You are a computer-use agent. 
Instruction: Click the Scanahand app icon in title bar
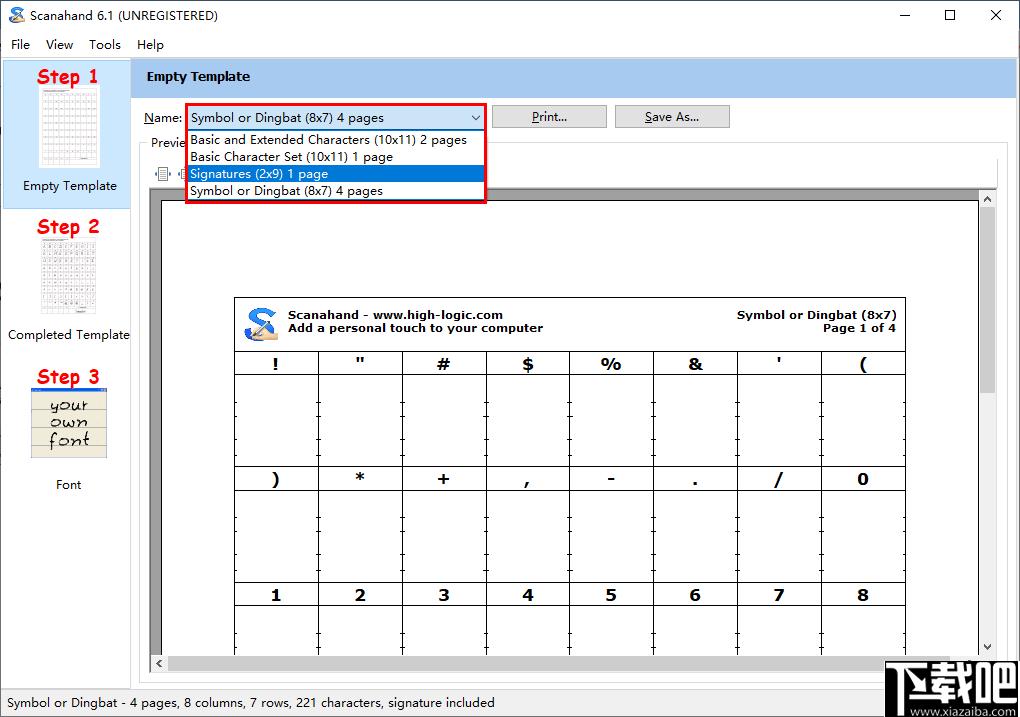pyautogui.click(x=16, y=15)
